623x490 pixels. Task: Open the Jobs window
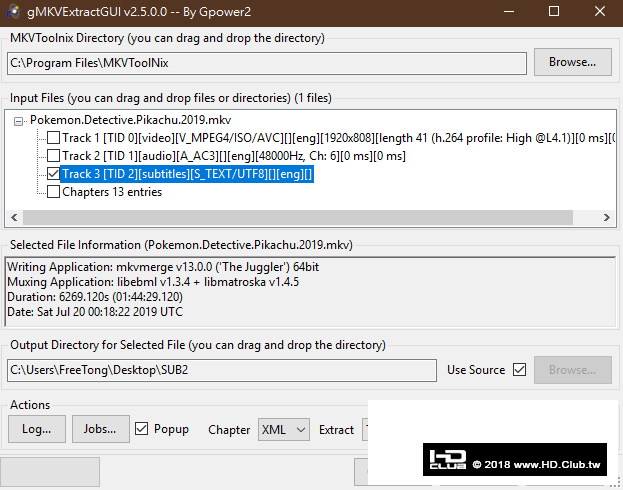pyautogui.click(x=101, y=429)
